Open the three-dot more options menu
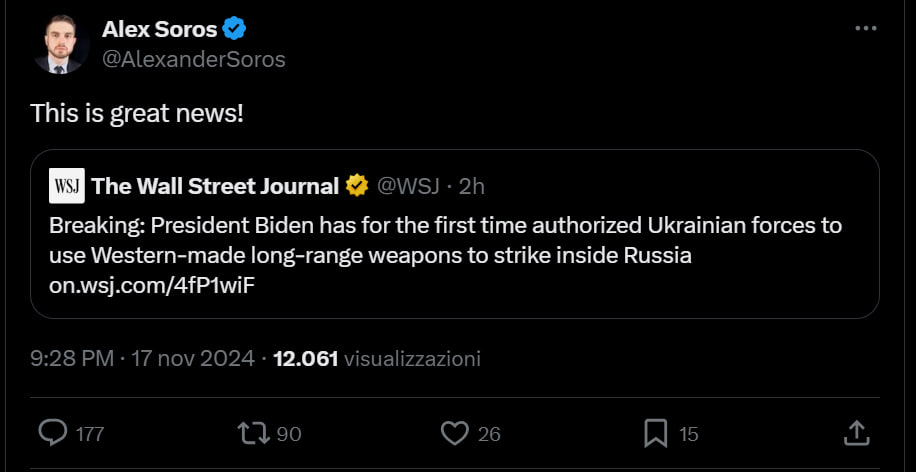916x472 pixels. (x=866, y=29)
